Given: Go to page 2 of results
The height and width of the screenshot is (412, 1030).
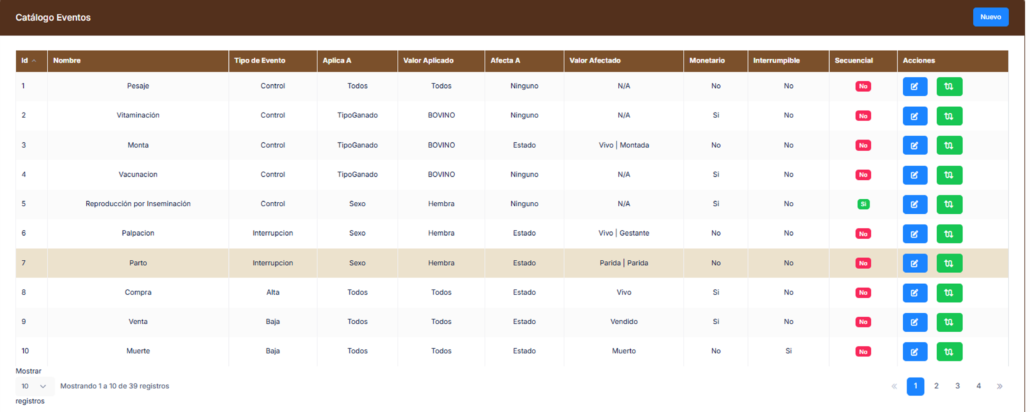Looking at the screenshot, I should (936, 386).
